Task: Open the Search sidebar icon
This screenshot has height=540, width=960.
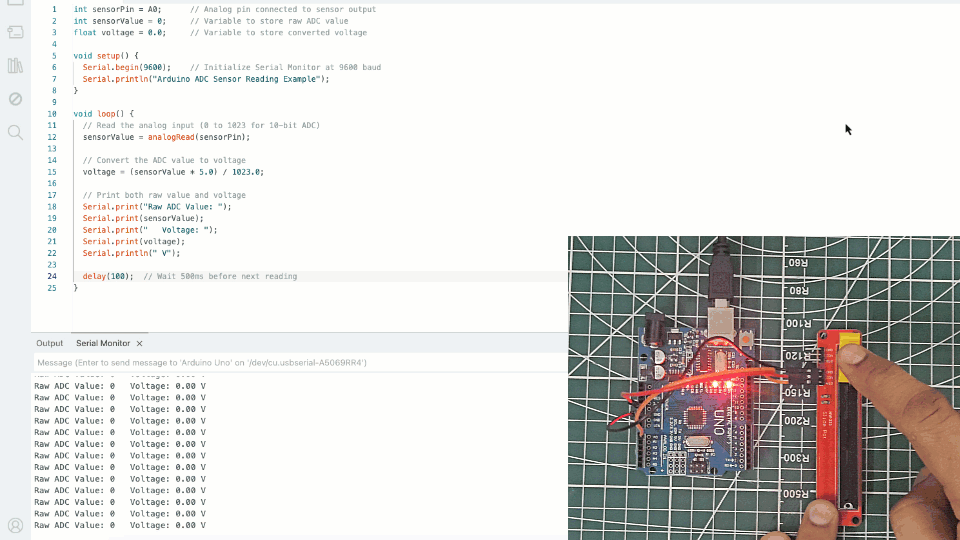Action: [15, 132]
